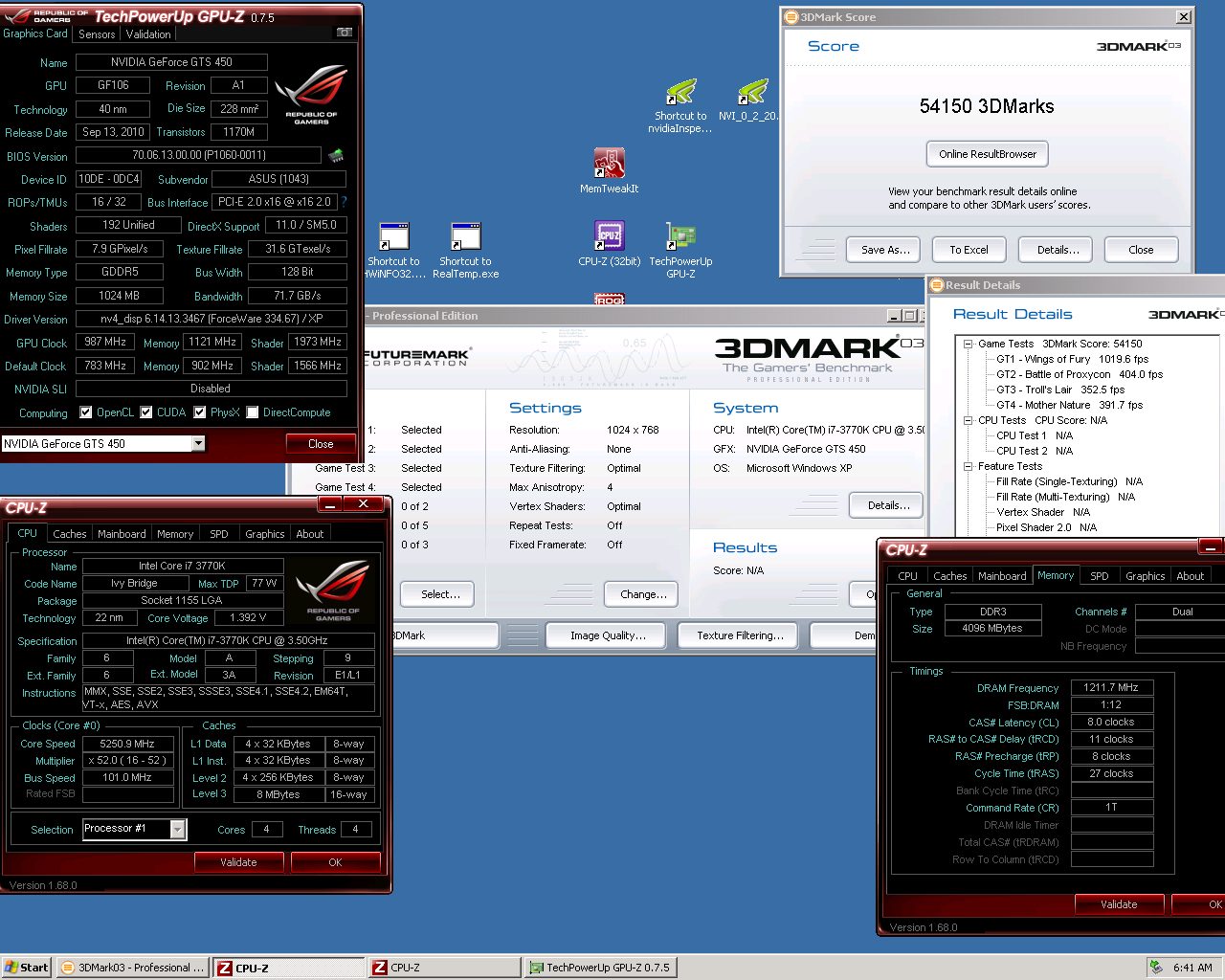Screen dimensions: 1225x980
Task: Open the CPU-Z (32bit) desktop icon
Action: coord(609,244)
